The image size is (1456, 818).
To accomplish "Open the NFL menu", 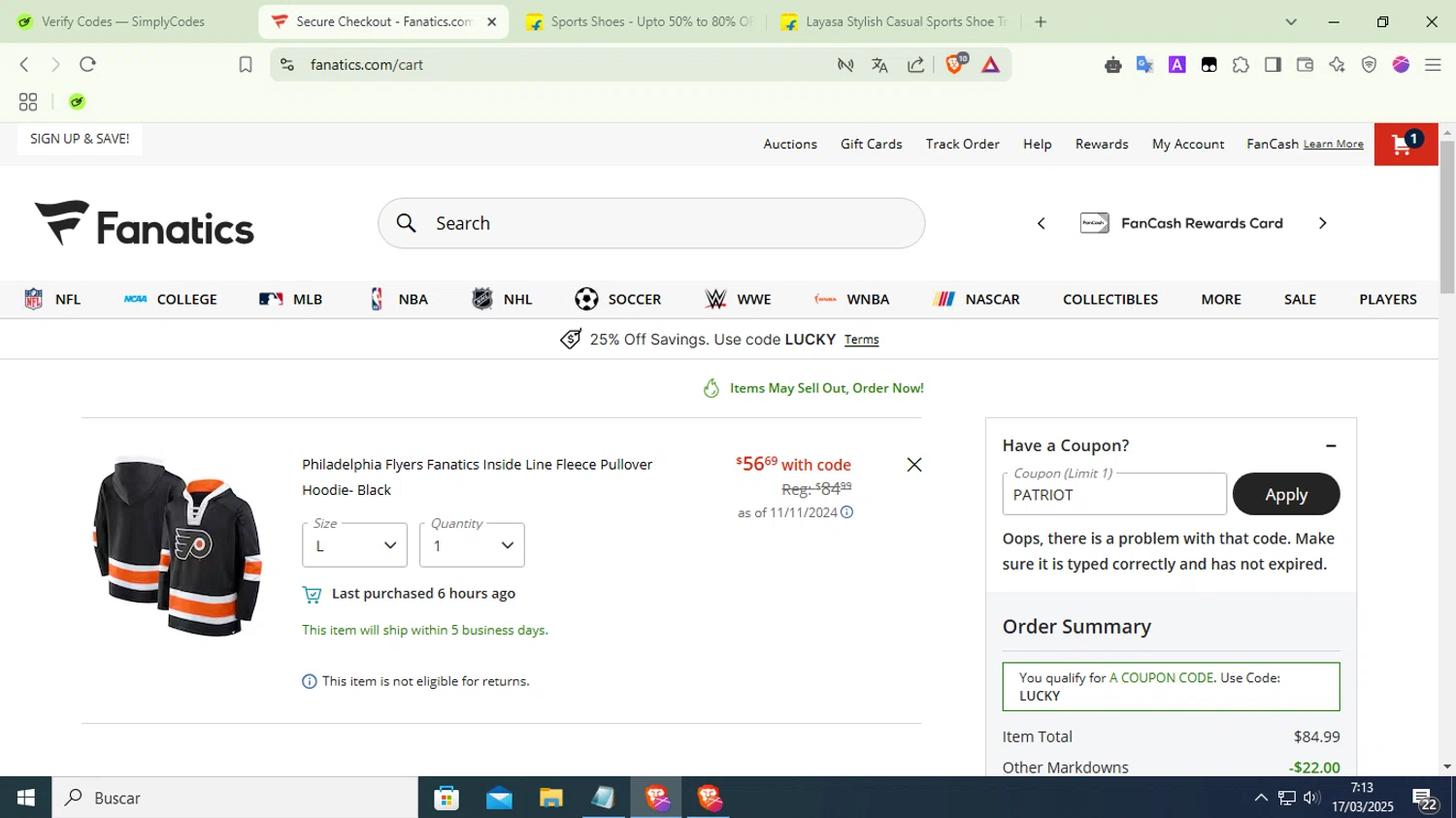I will pyautogui.click(x=52, y=299).
